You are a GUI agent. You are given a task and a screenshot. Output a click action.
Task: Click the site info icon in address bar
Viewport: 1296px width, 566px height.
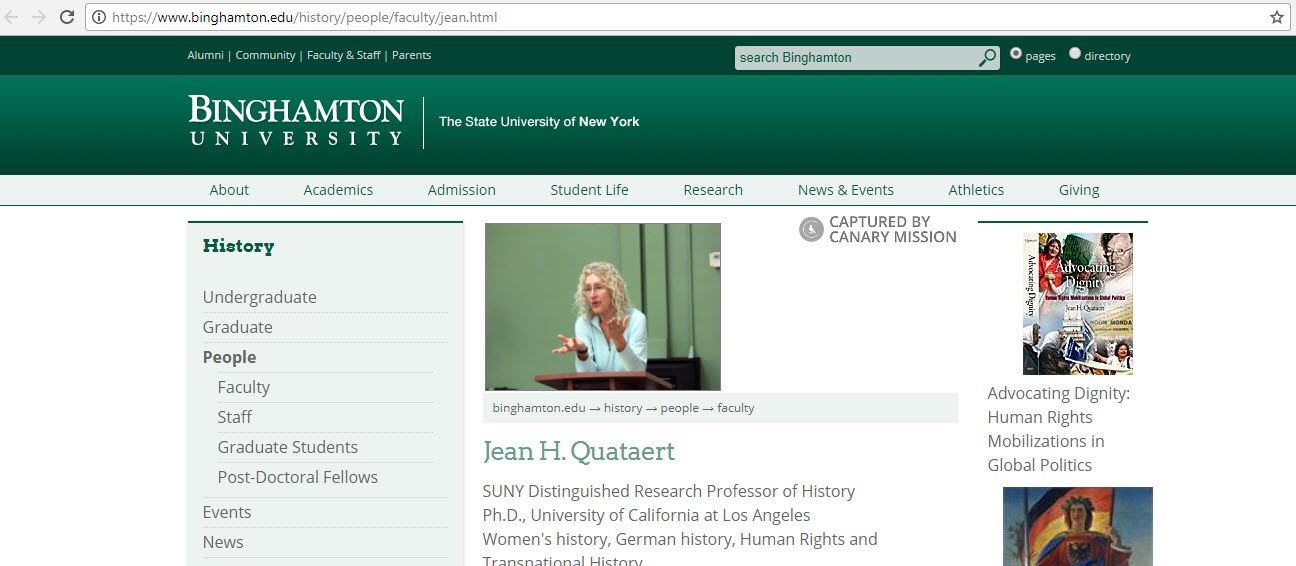[x=99, y=17]
